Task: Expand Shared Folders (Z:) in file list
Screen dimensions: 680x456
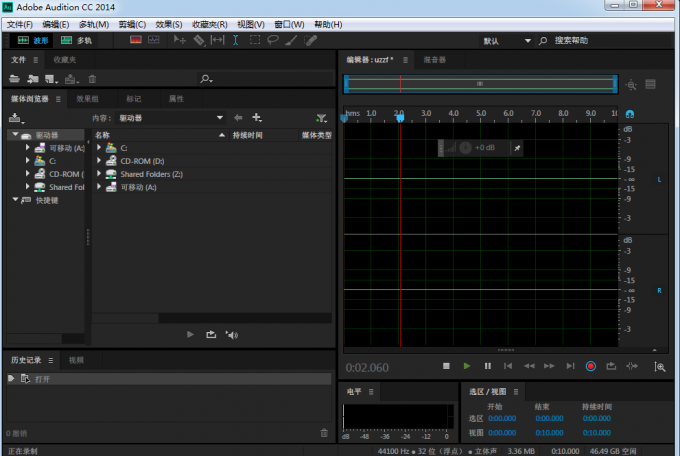Action: click(x=99, y=174)
